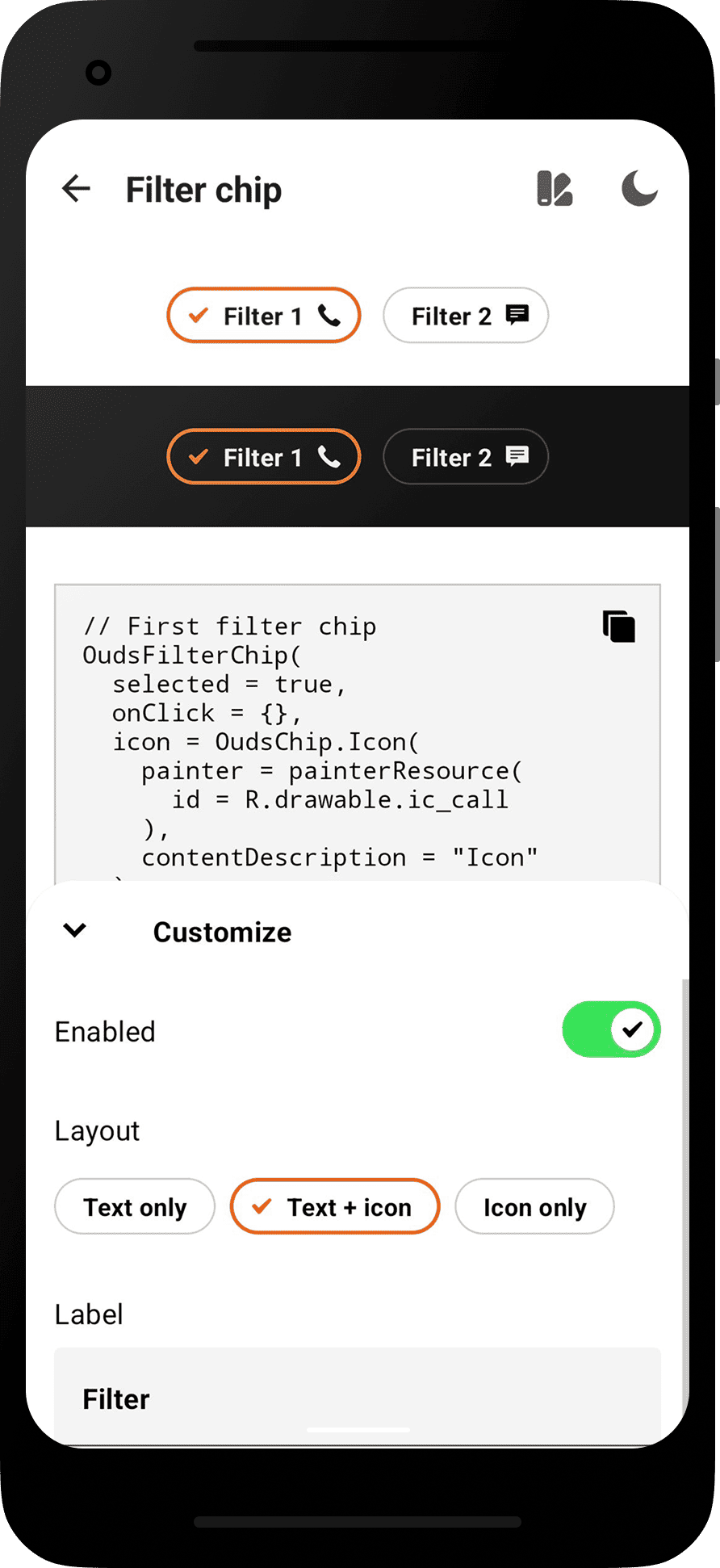Tap the Layout section heading
This screenshot has height=1568, width=720.
[97, 1130]
